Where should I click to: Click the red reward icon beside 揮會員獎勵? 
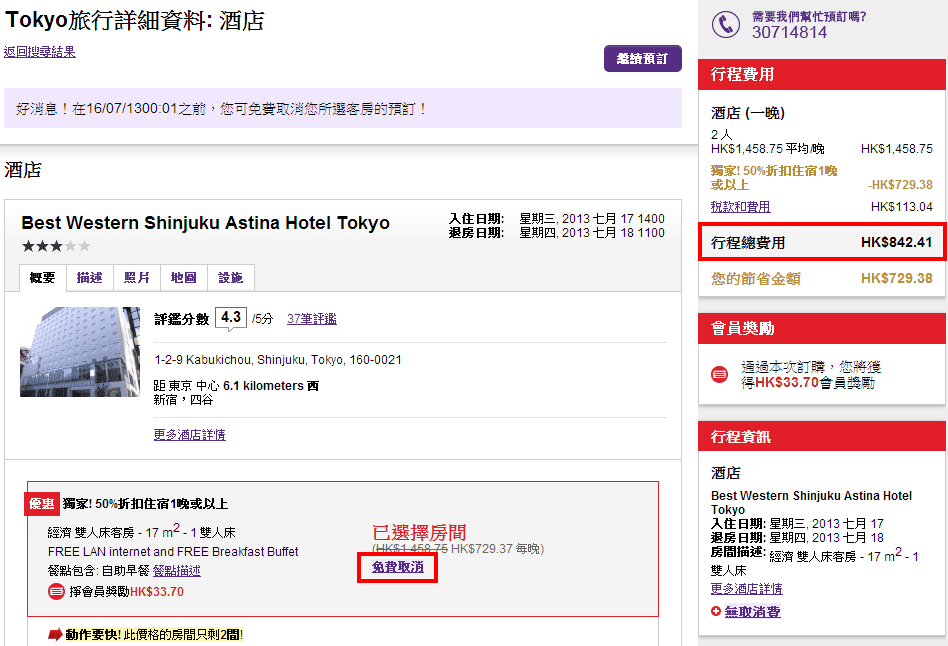coord(57,591)
